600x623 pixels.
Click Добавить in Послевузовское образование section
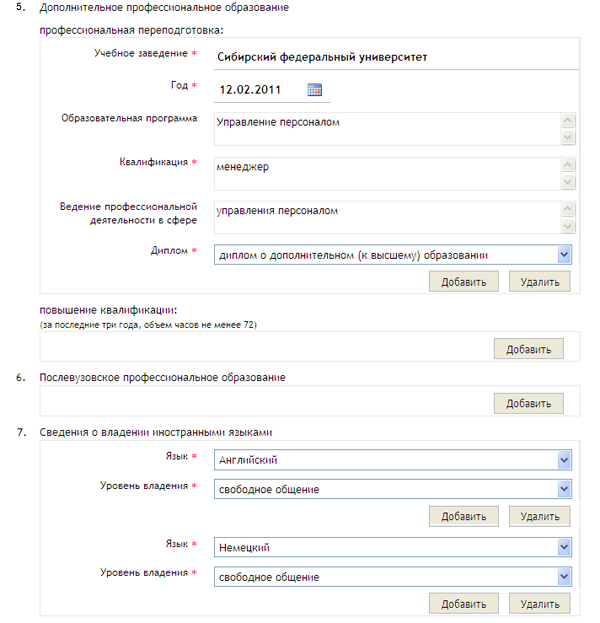point(528,403)
